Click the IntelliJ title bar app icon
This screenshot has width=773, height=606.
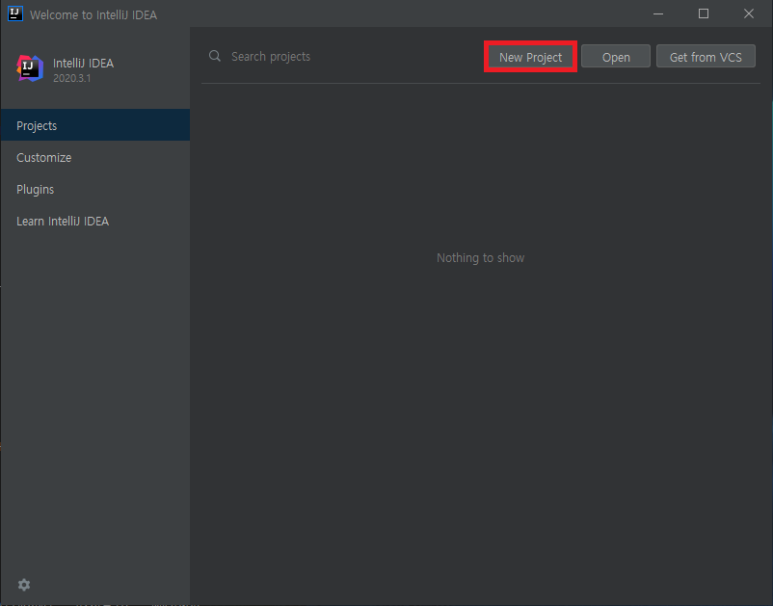point(15,14)
